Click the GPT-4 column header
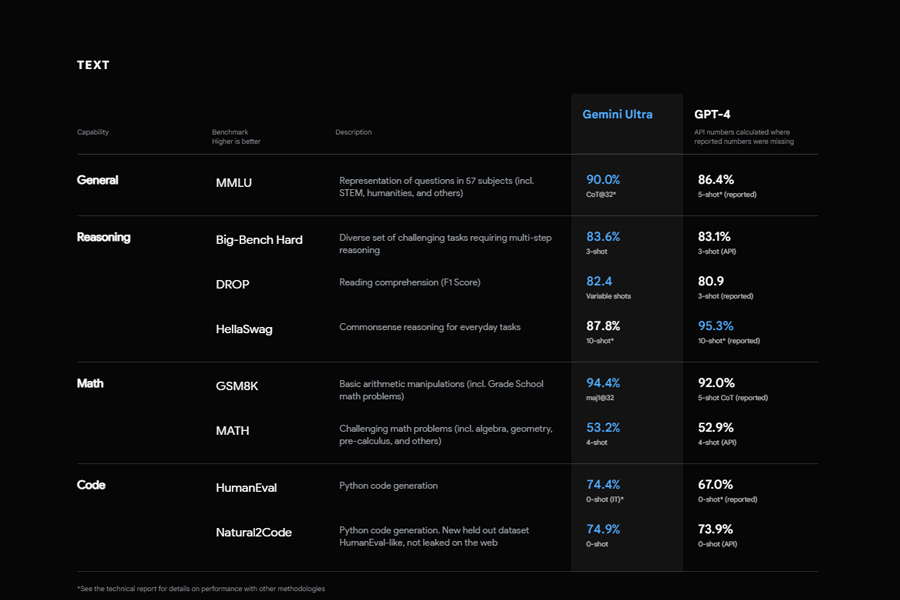 pyautogui.click(x=712, y=114)
